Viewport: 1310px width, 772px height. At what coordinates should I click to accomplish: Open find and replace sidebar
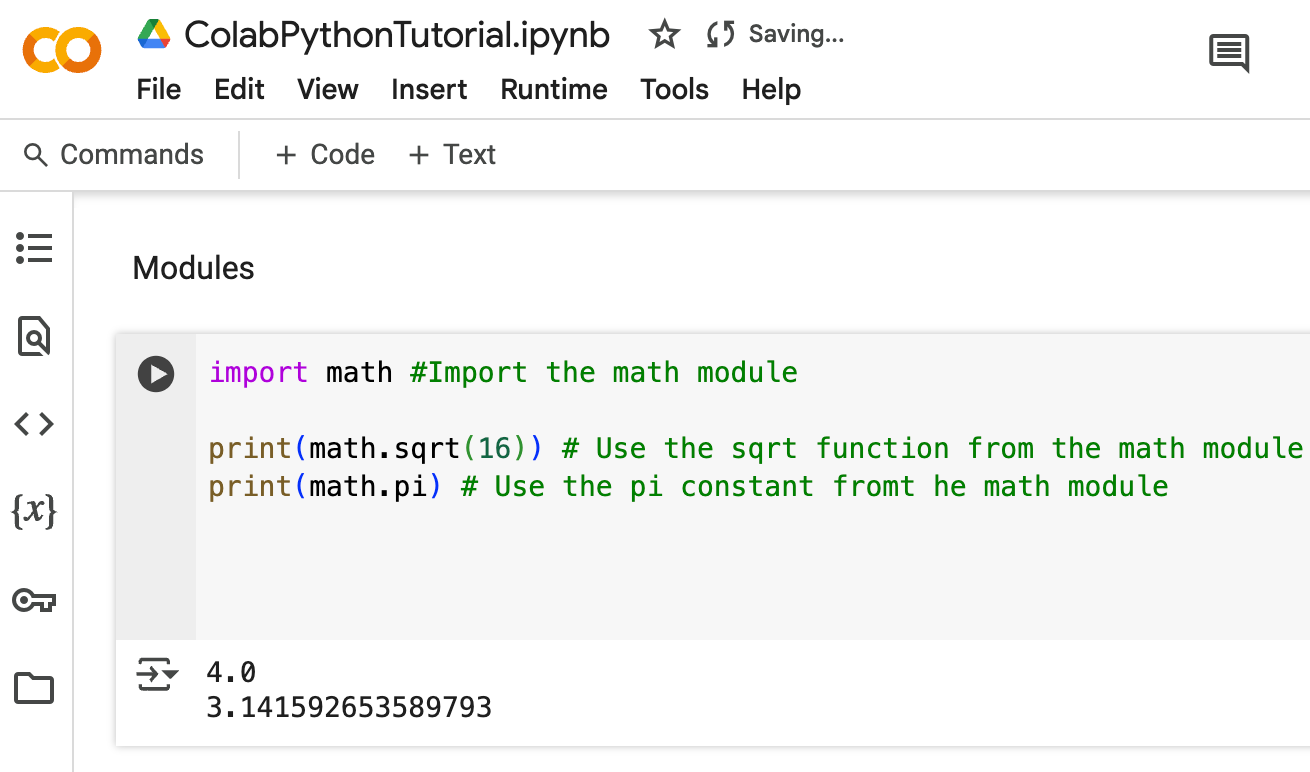(34, 336)
